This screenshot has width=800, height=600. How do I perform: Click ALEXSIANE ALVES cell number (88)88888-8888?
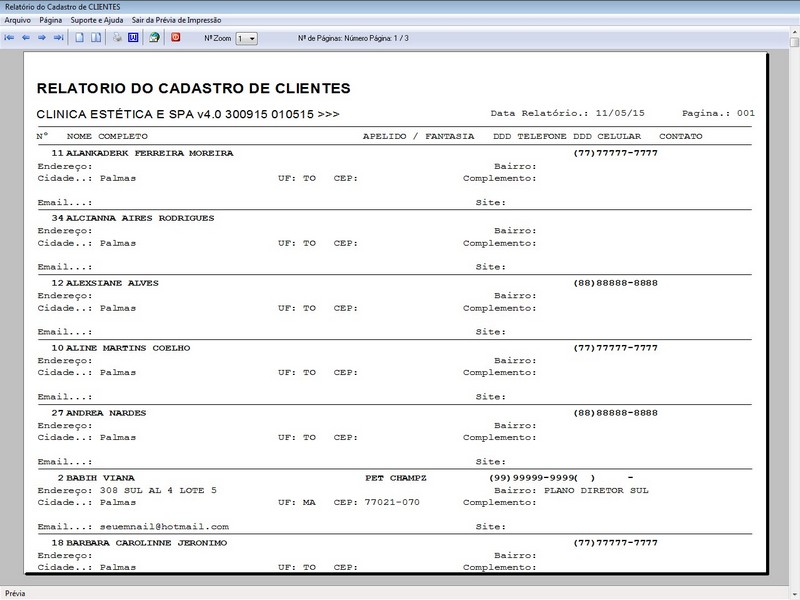pos(616,283)
